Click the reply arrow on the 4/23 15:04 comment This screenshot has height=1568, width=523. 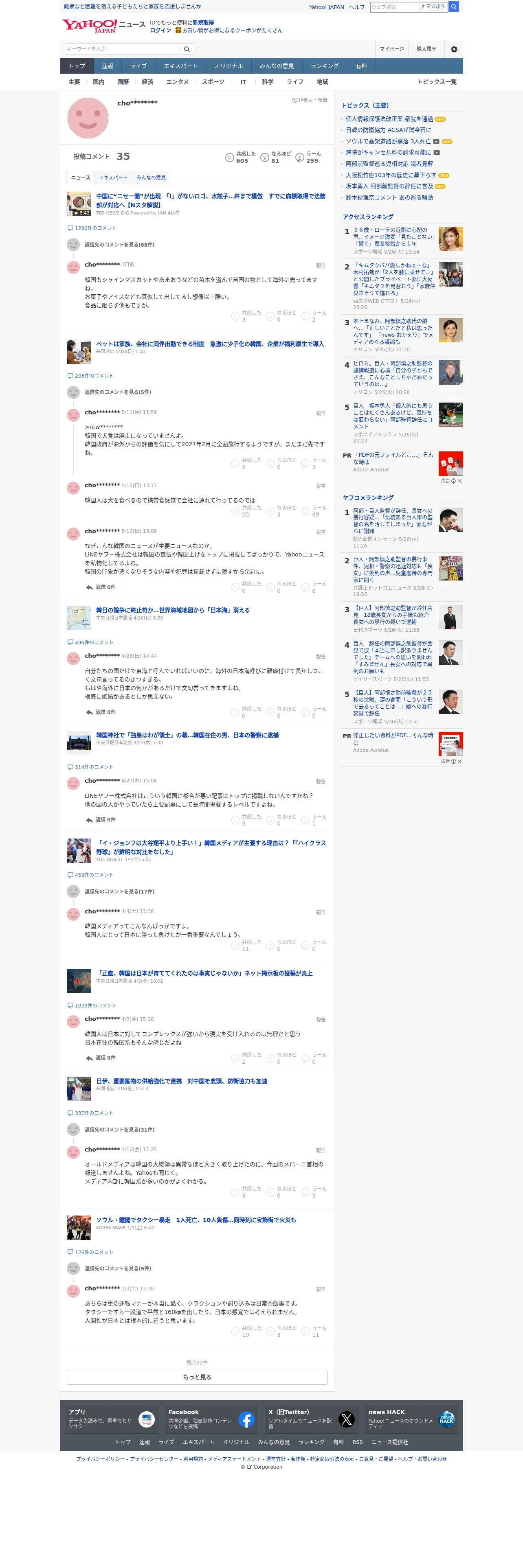[90, 820]
